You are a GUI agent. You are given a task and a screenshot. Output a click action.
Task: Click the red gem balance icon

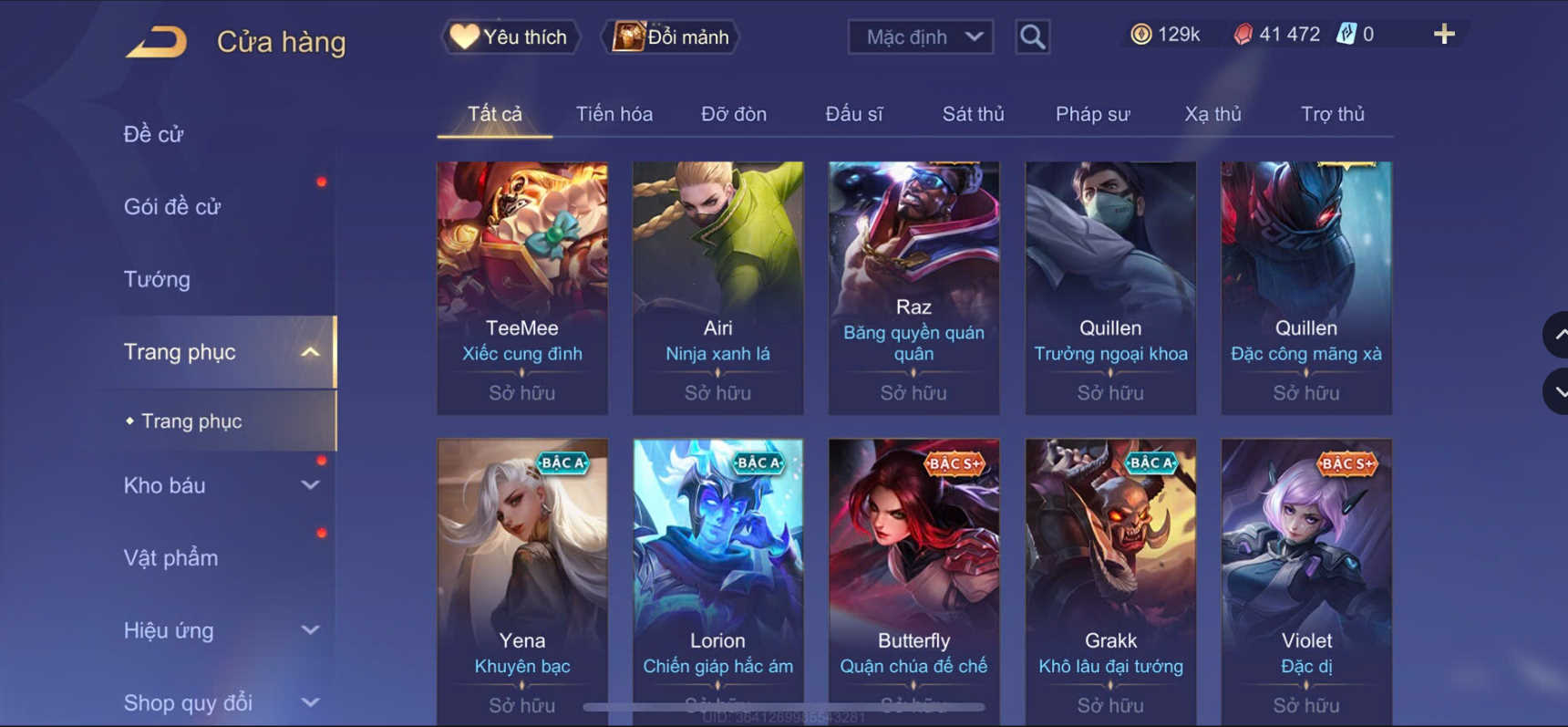click(x=1243, y=35)
